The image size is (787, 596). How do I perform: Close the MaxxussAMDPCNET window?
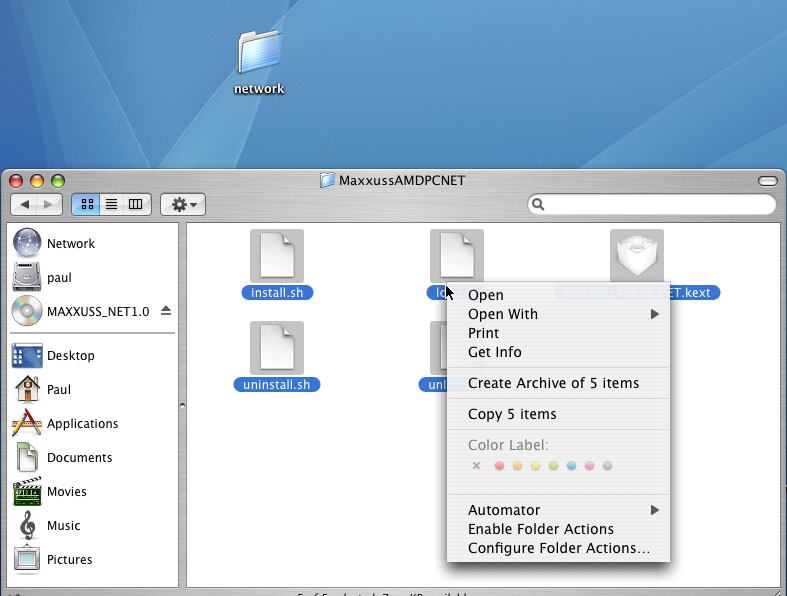pos(16,181)
